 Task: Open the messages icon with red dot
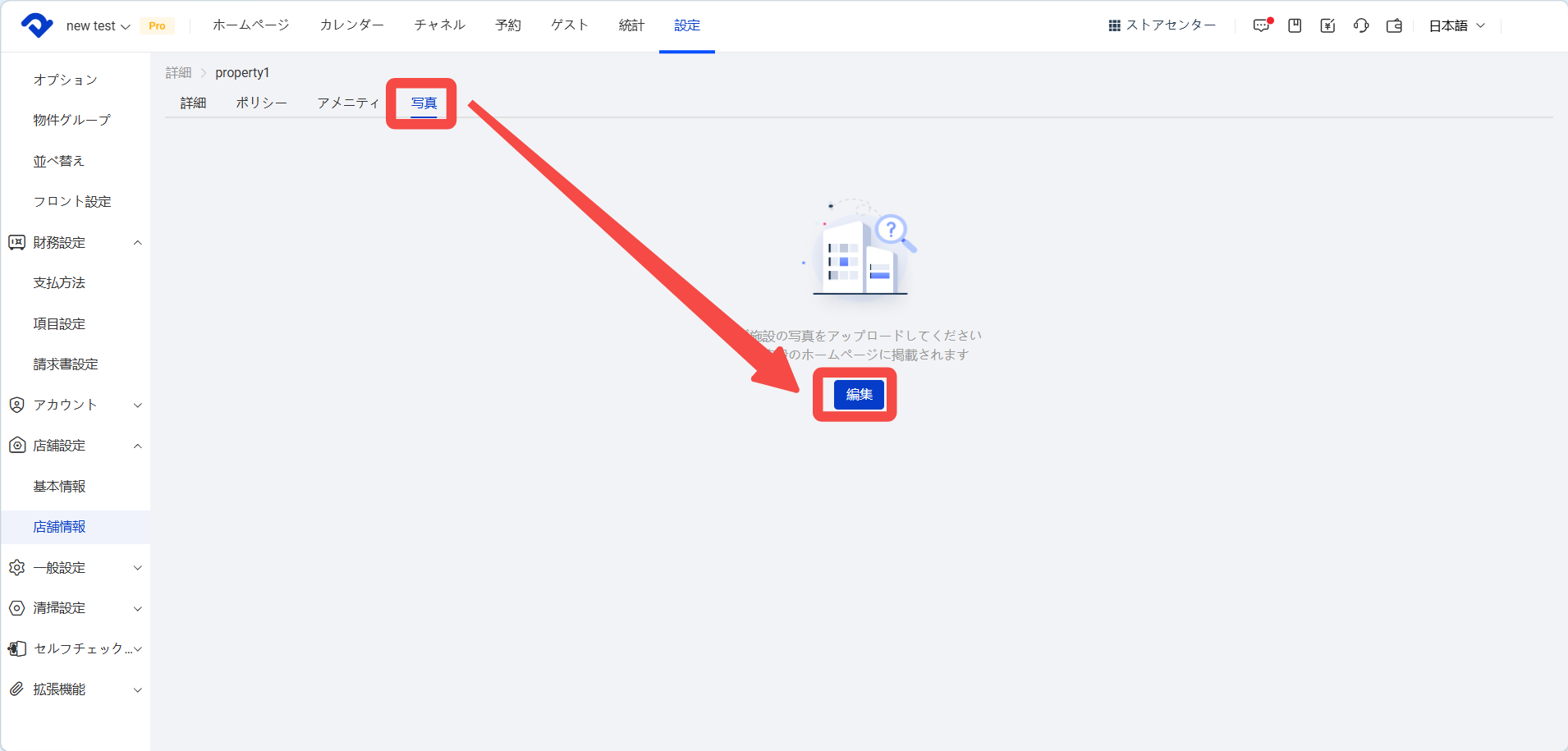(1262, 25)
